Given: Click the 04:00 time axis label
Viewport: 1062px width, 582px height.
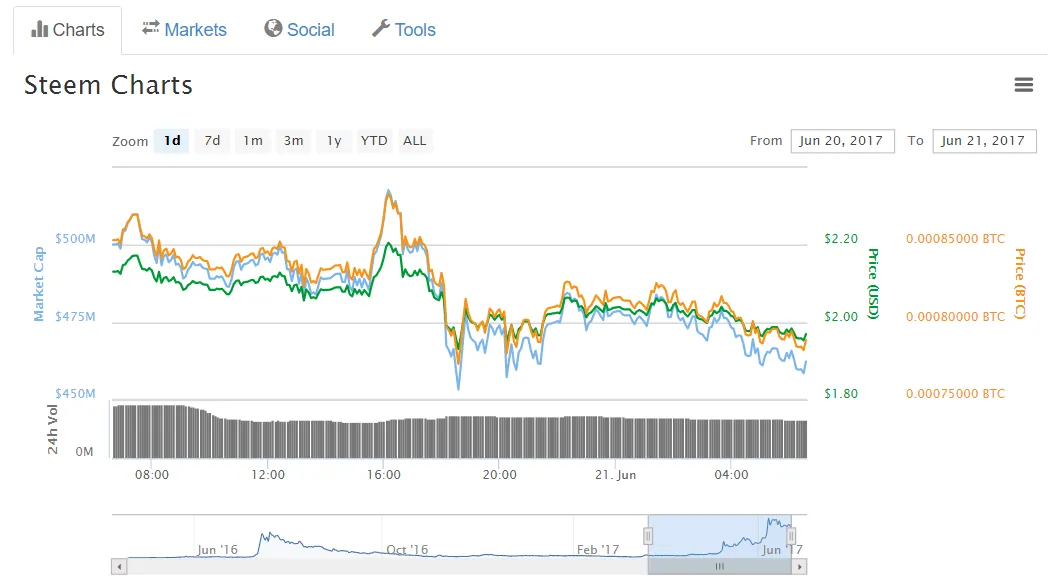Looking at the screenshot, I should pos(731,475).
